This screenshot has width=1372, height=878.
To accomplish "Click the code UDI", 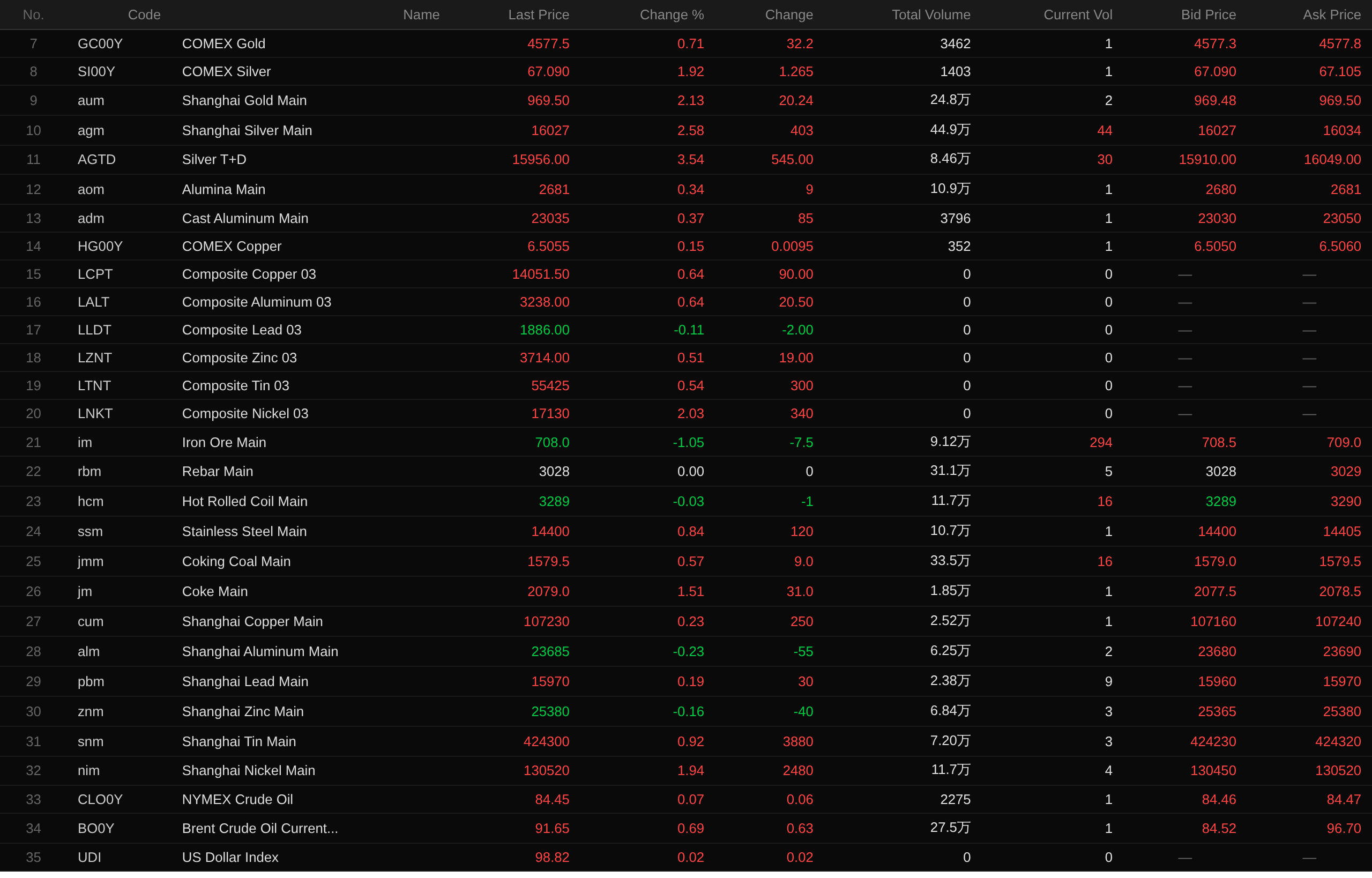I will [x=89, y=858].
